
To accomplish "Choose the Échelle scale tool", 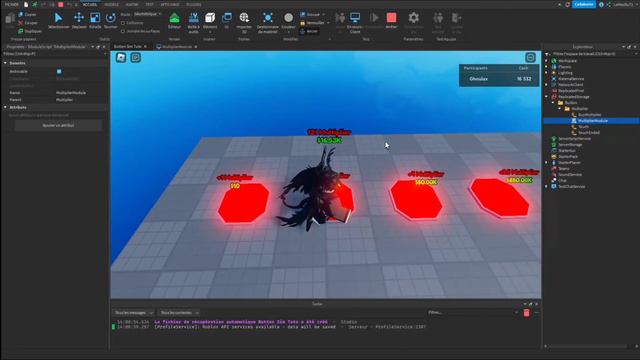I will 95,20.
